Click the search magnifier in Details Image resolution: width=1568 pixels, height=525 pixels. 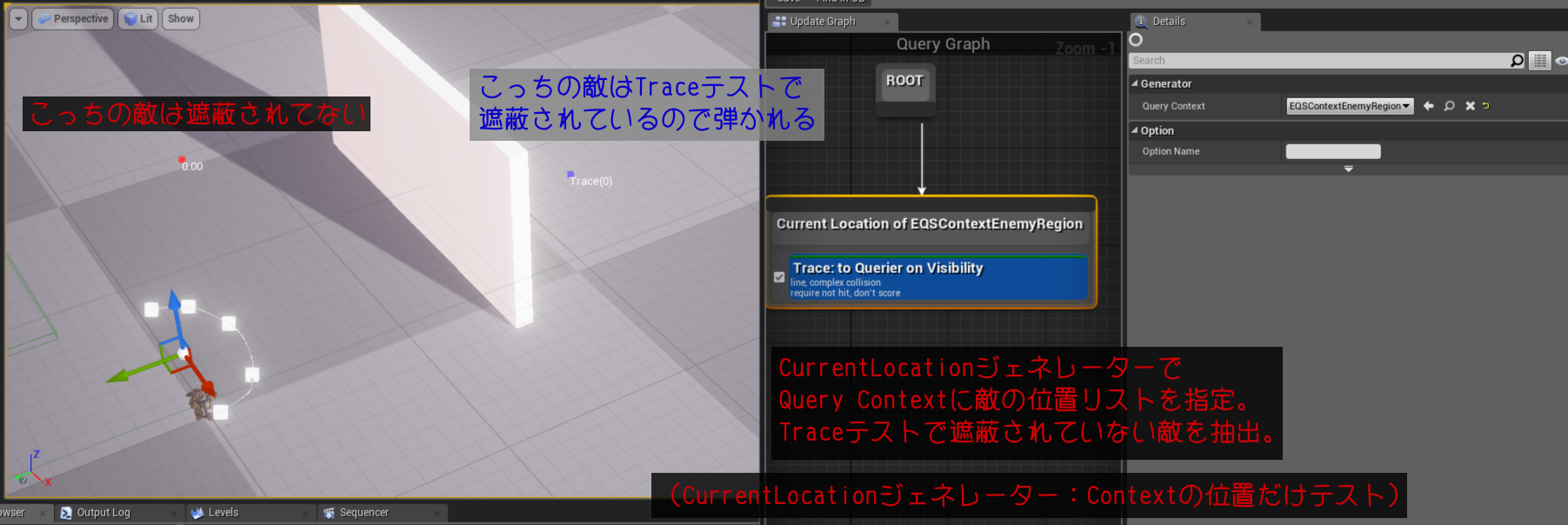click(x=1517, y=60)
